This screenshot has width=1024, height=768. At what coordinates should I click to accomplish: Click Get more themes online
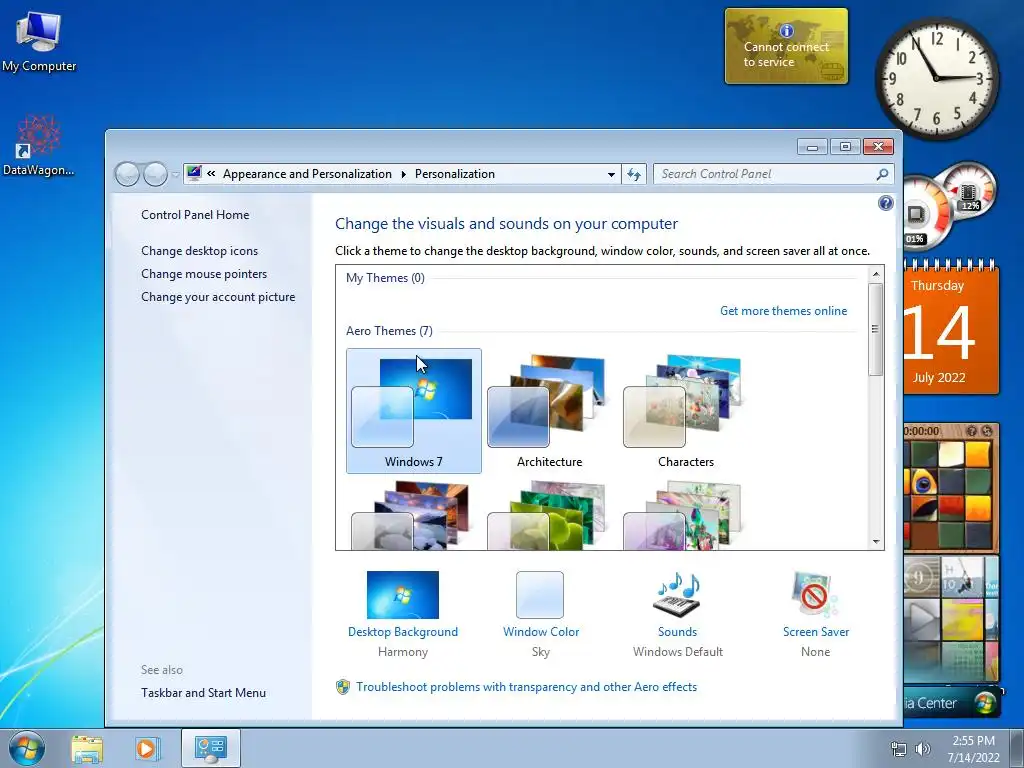[783, 311]
